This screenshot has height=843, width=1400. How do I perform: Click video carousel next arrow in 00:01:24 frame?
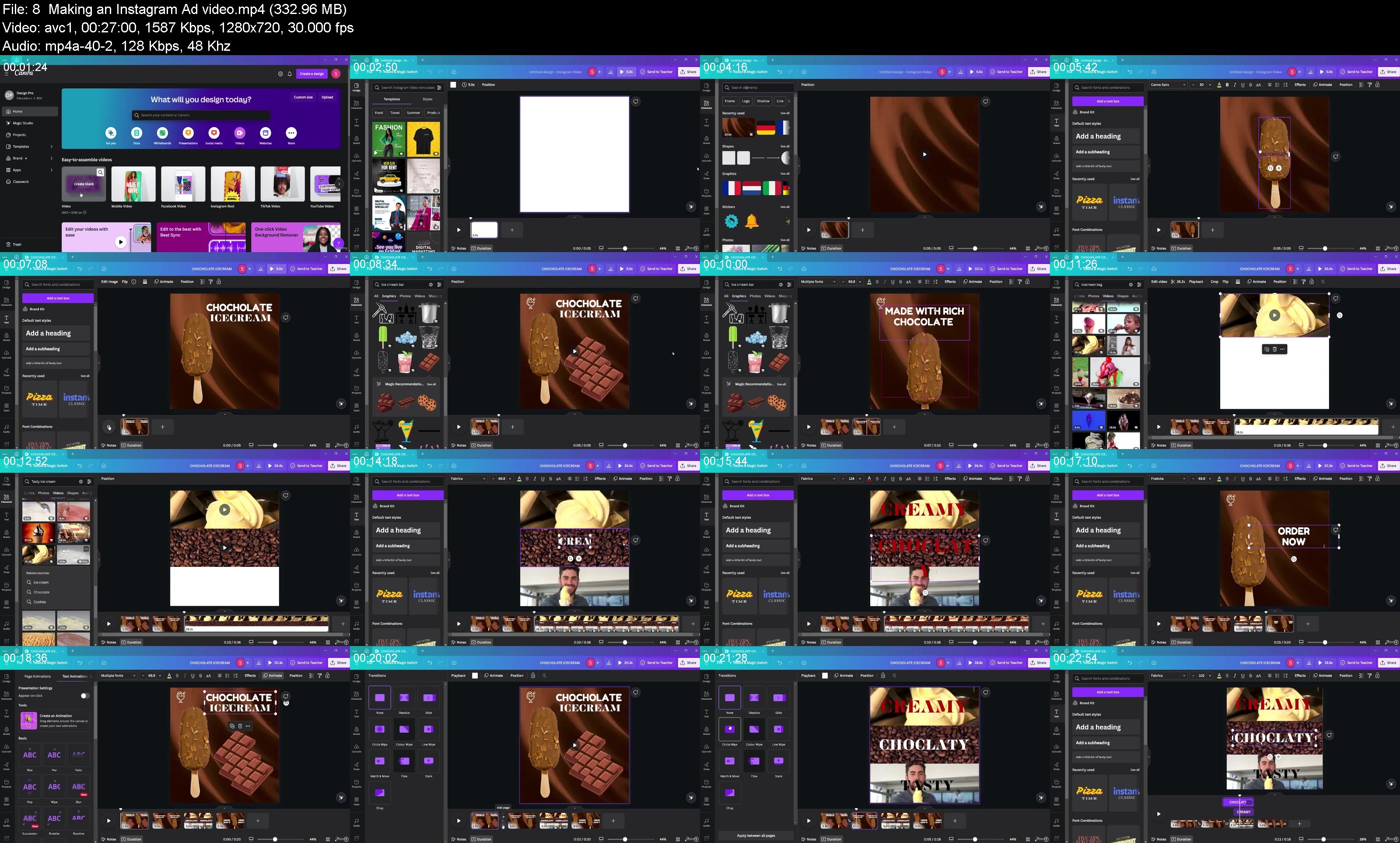339,184
